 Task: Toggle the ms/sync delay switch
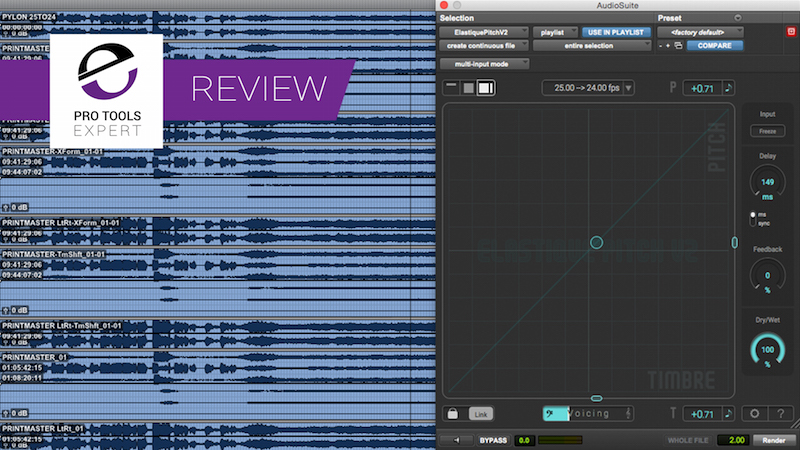753,219
